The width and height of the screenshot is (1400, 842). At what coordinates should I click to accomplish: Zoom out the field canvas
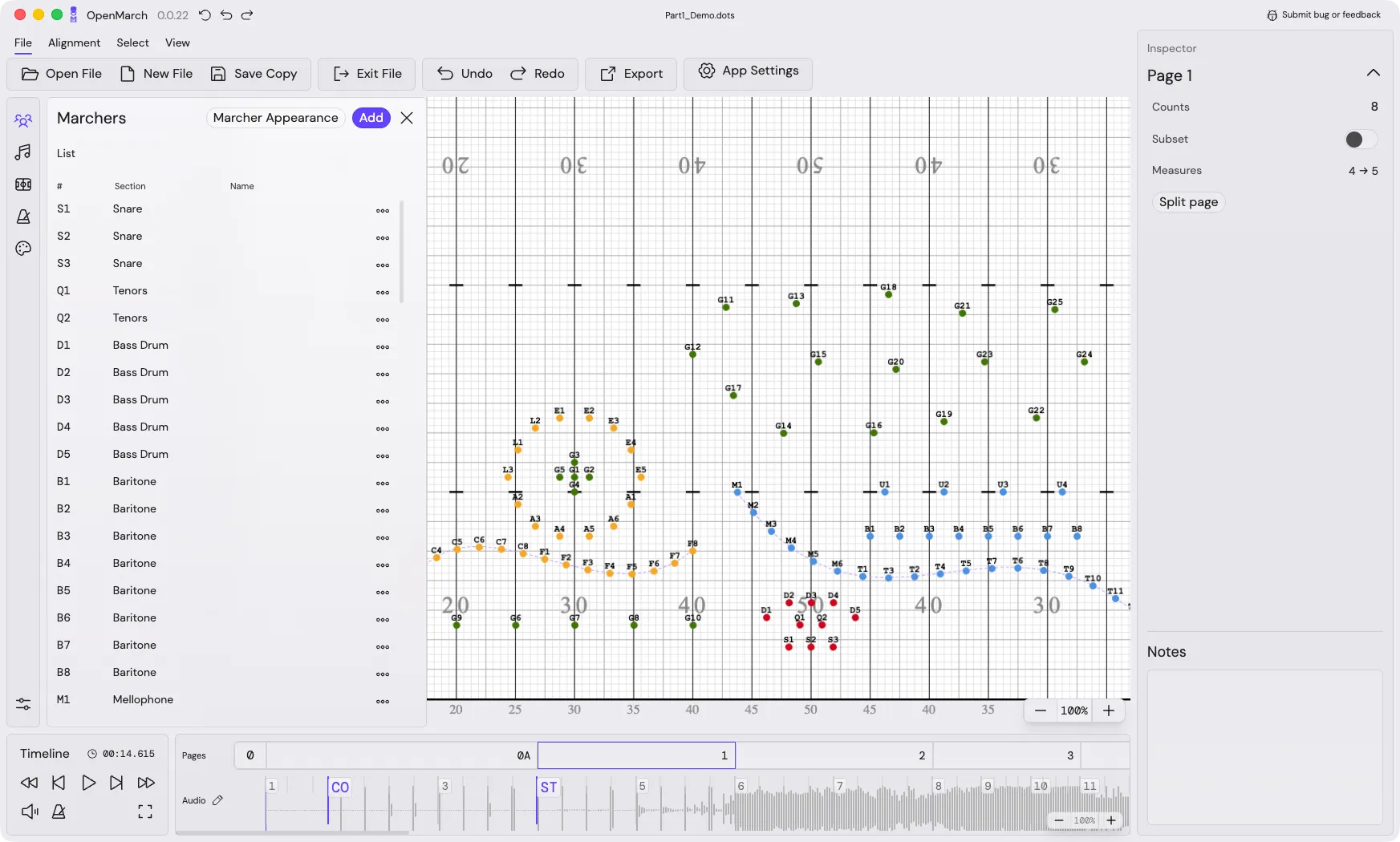pos(1041,710)
